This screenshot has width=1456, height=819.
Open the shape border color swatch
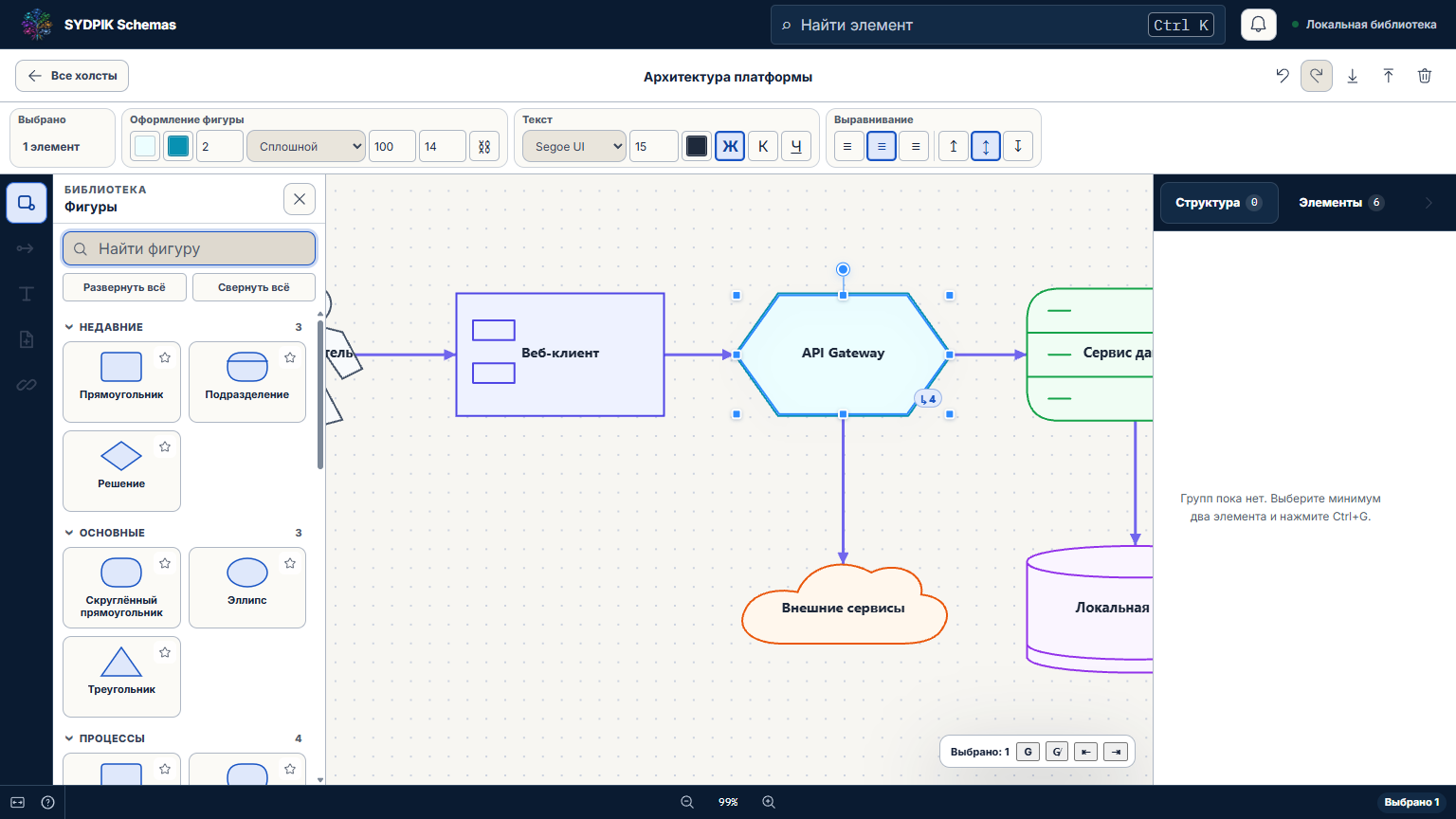tap(178, 146)
